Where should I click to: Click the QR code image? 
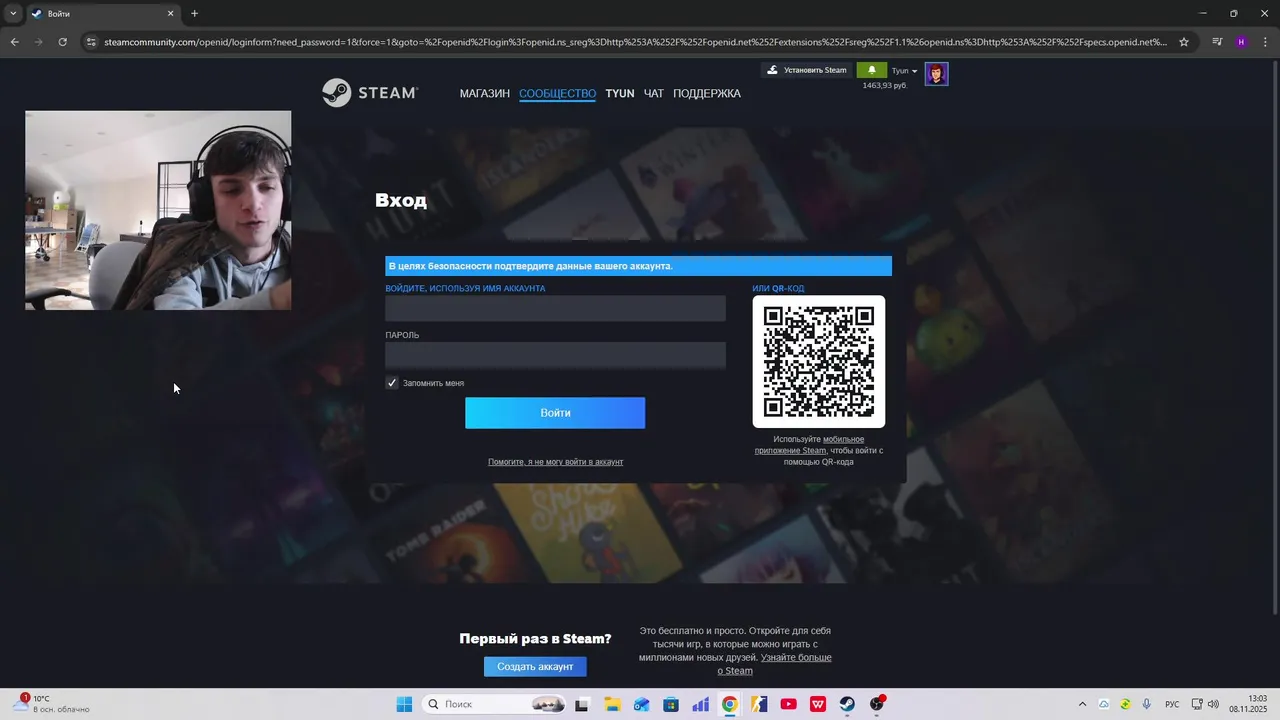point(819,361)
